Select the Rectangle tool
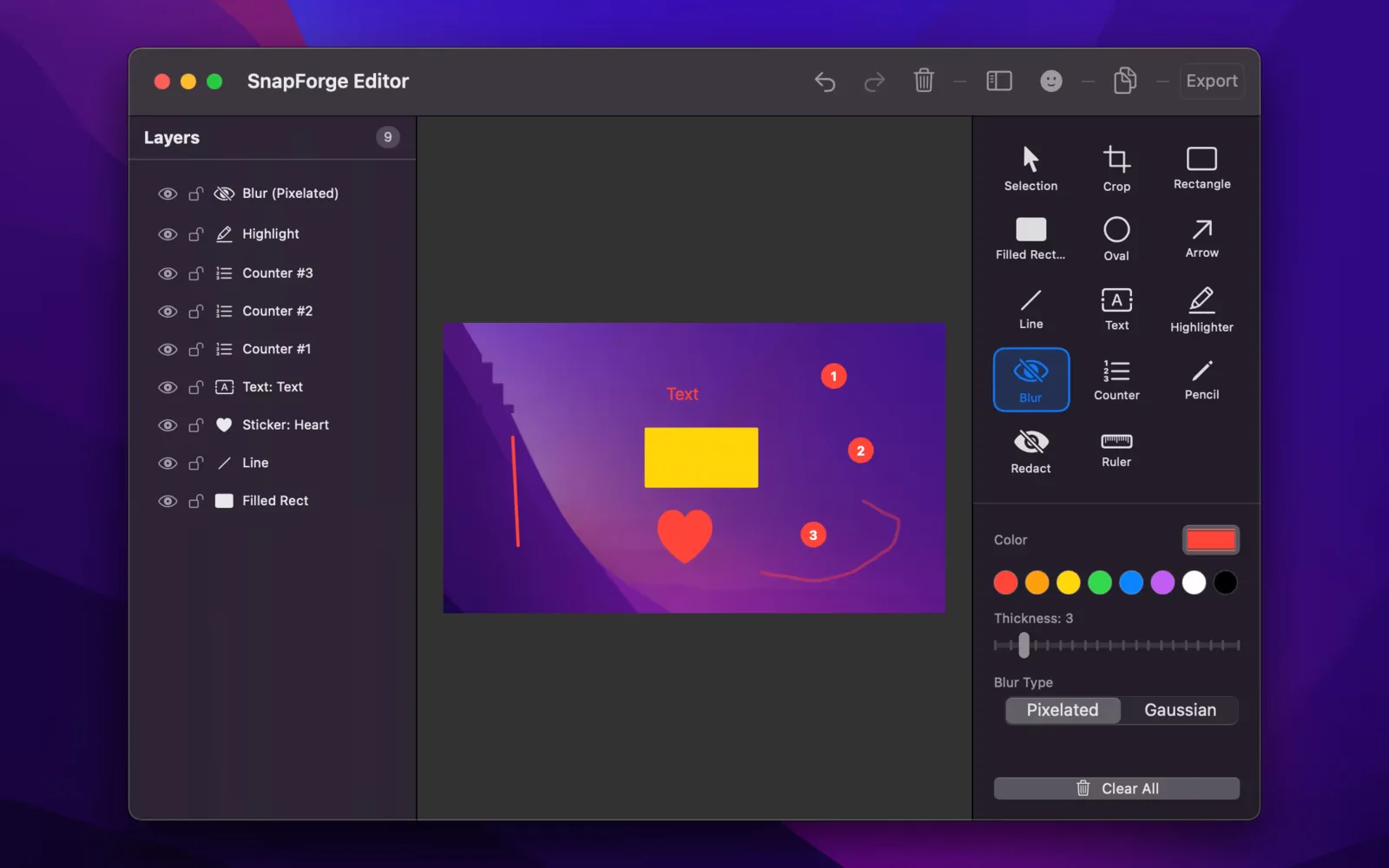Viewport: 1389px width, 868px height. click(x=1201, y=169)
